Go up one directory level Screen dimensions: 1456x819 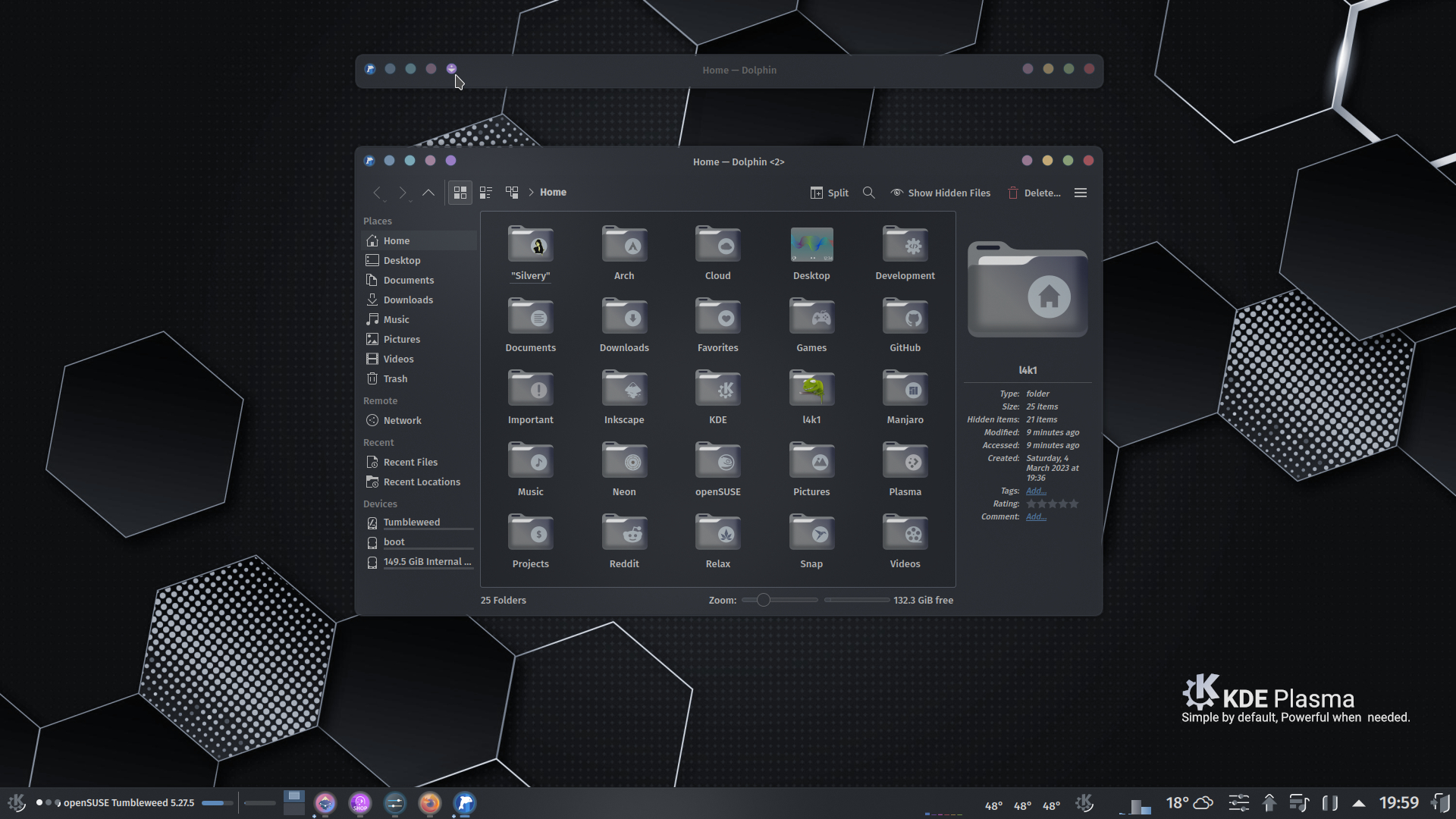point(428,193)
